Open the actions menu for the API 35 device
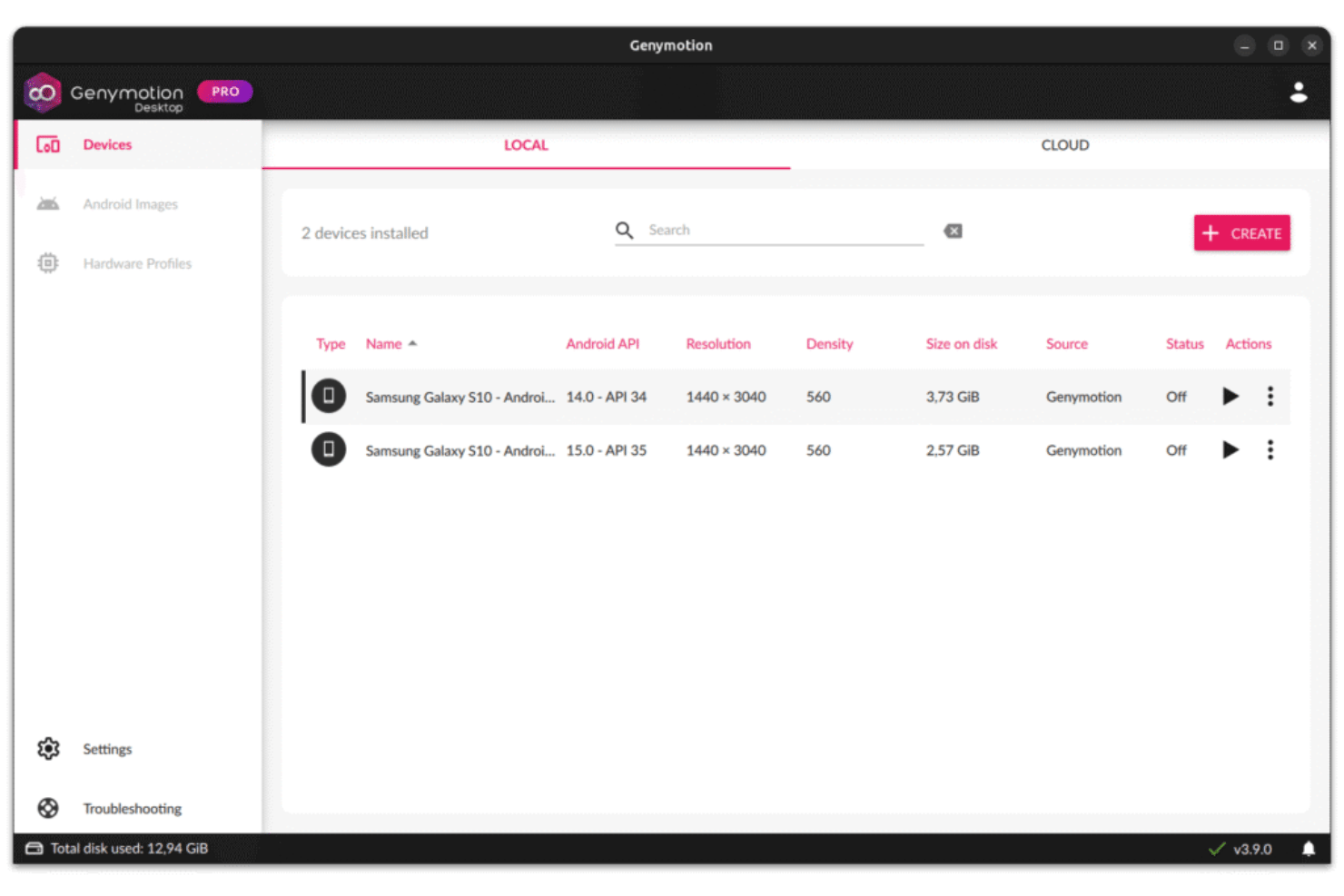 [1270, 450]
